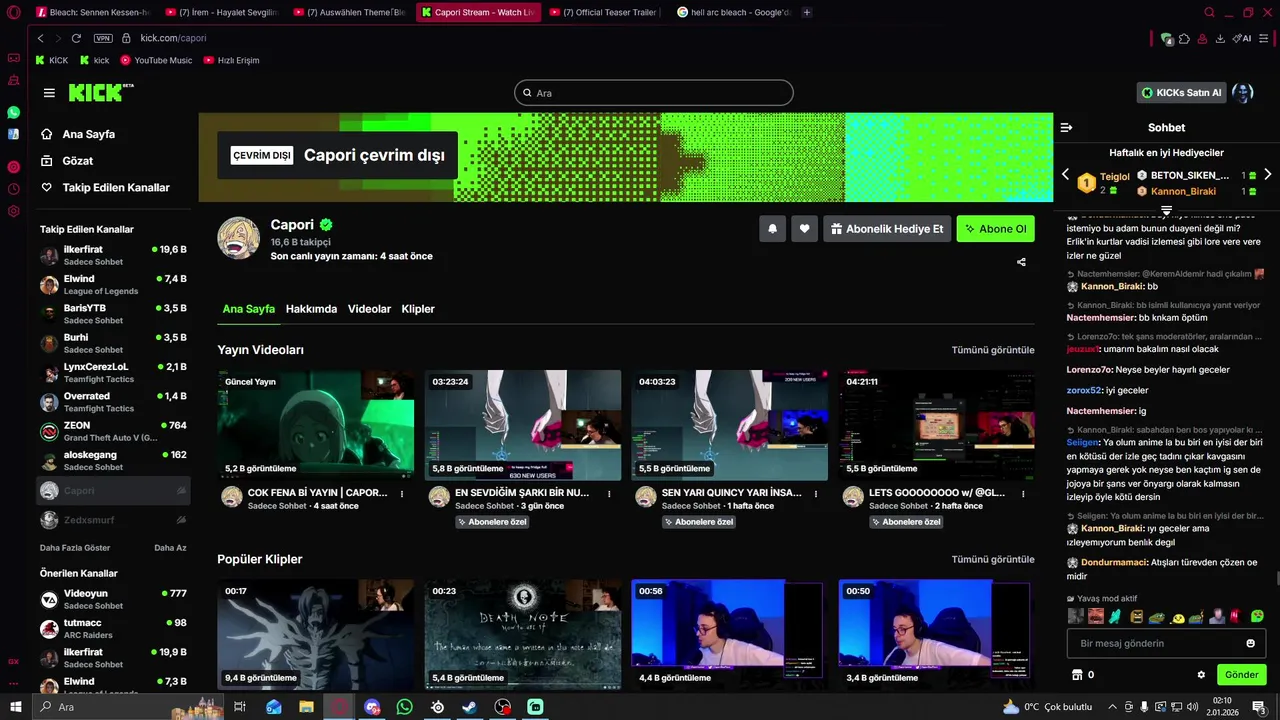Viewport: 1280px width, 720px height.
Task: Open the 04:21:11 stream video thumbnail
Action: (937, 425)
